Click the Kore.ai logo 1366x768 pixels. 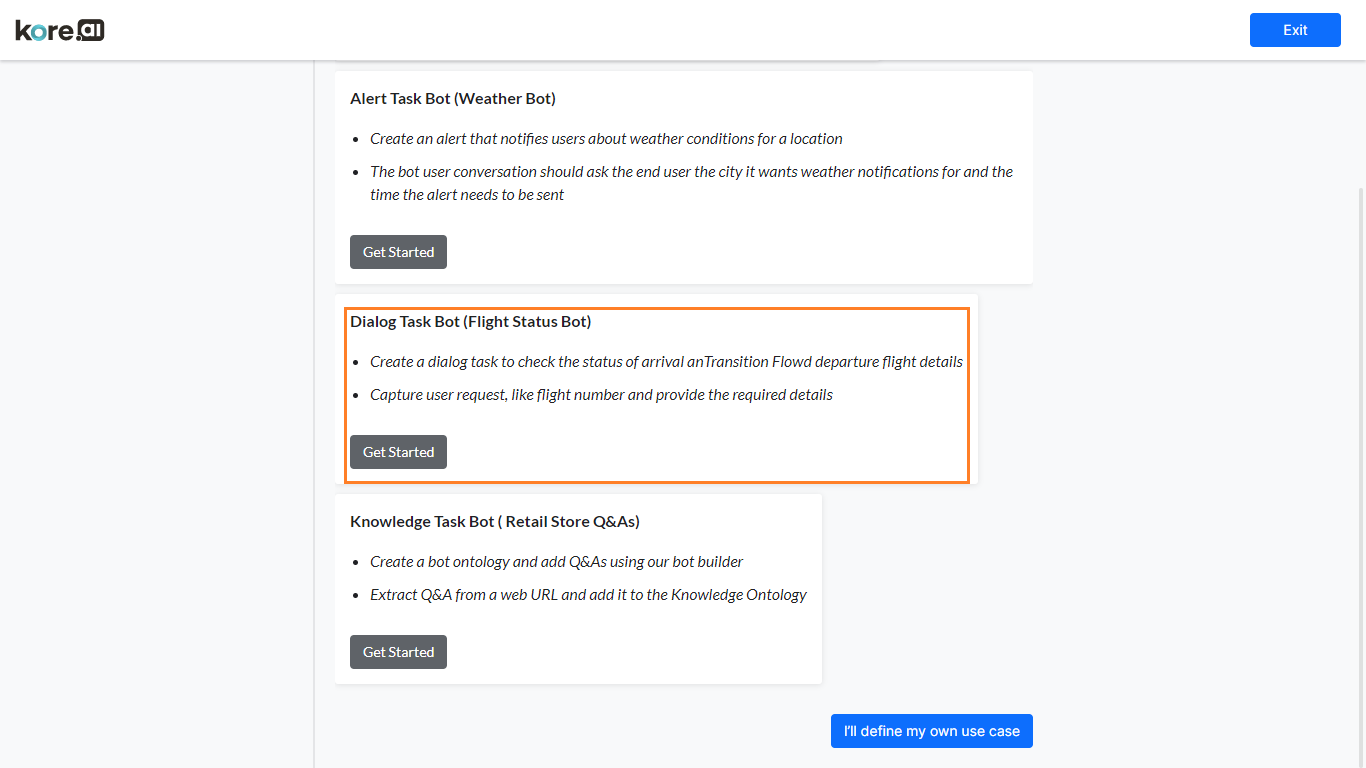(59, 29)
